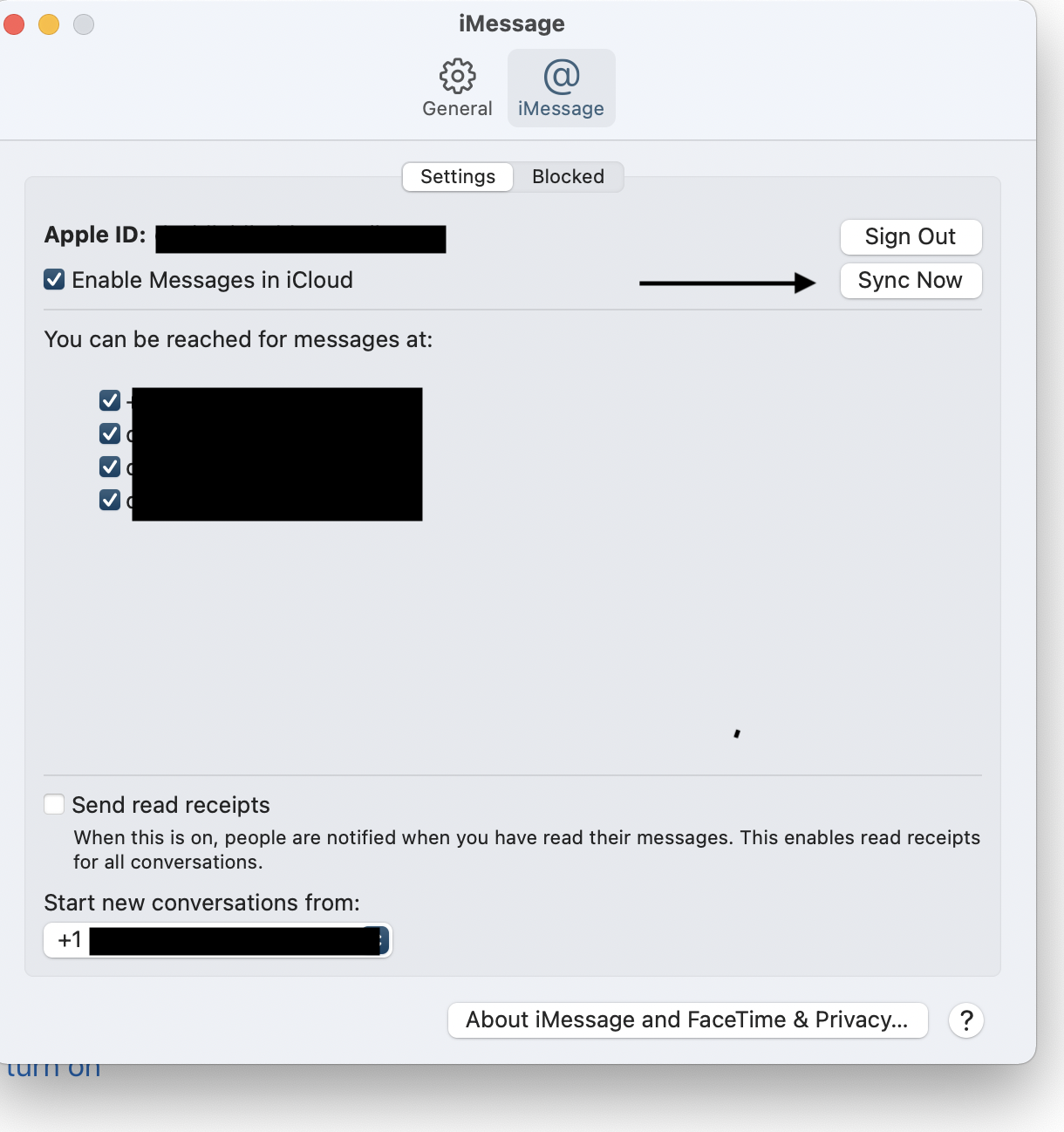The width and height of the screenshot is (1064, 1132).
Task: Uncheck the first reachable address checkbox
Action: pyautogui.click(x=110, y=400)
